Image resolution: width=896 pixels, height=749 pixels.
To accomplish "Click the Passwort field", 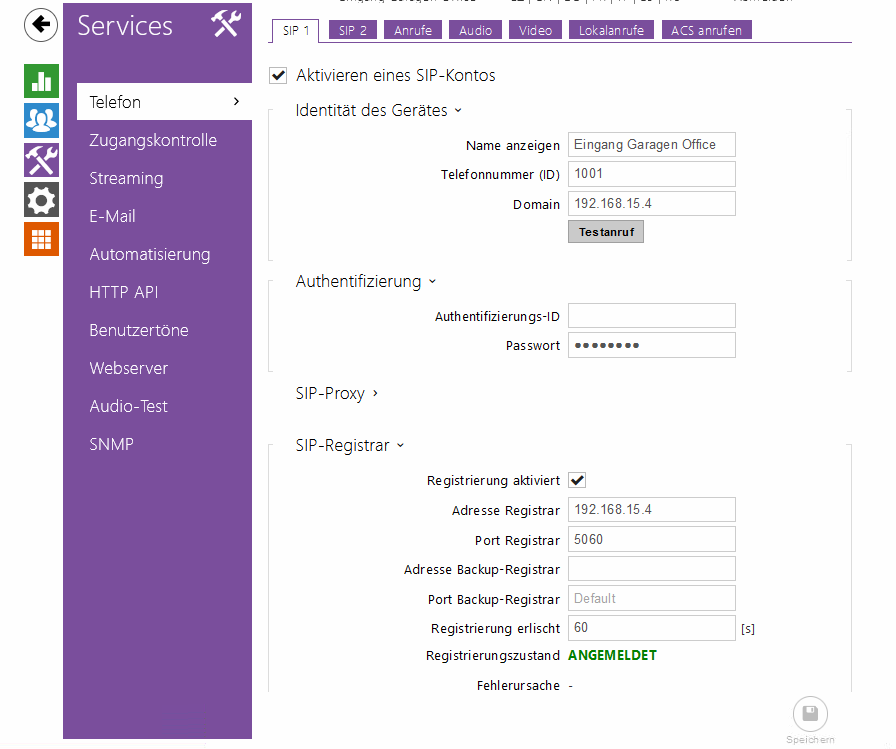I will point(651,345).
